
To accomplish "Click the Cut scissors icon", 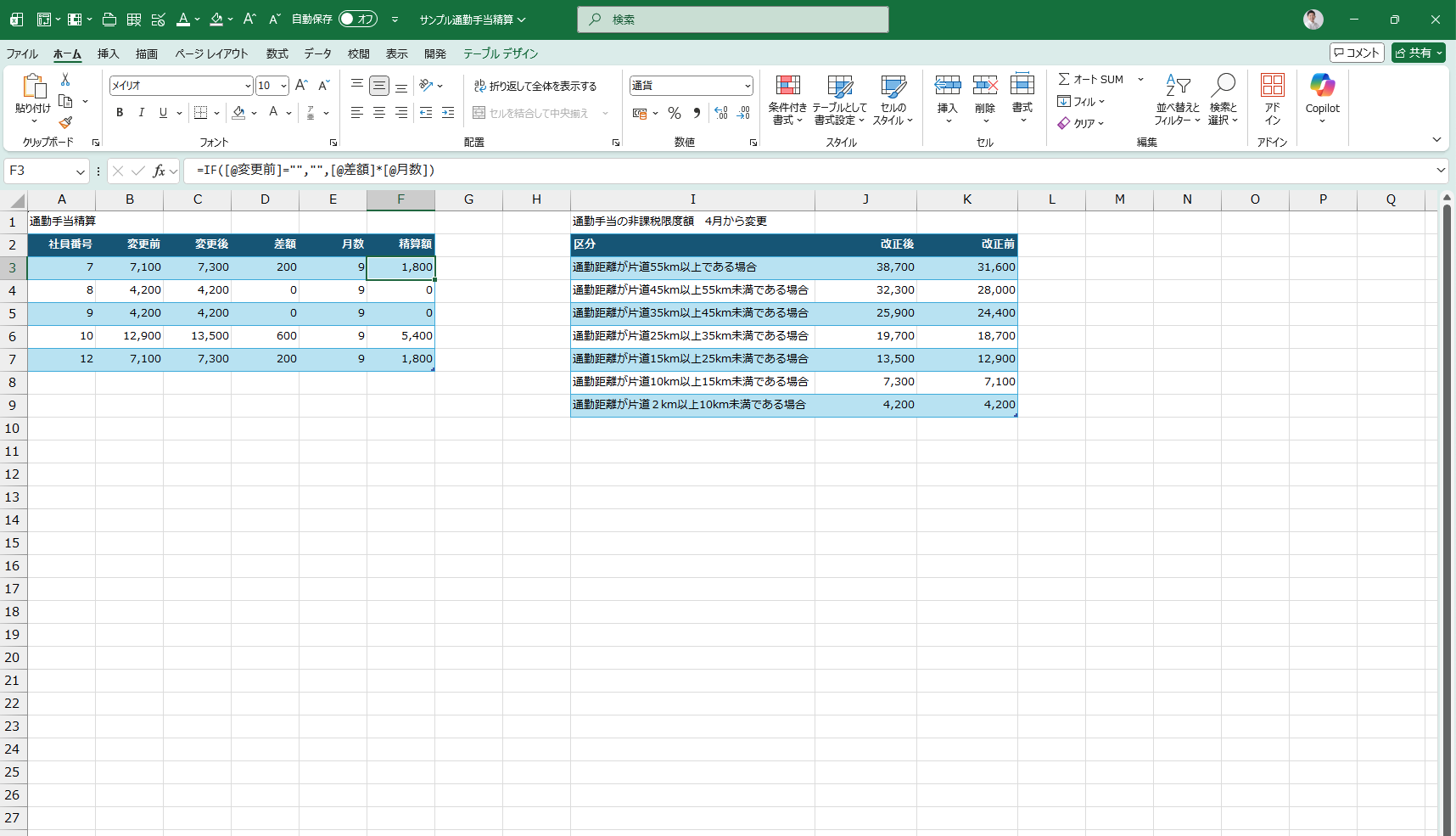I will coord(65,79).
